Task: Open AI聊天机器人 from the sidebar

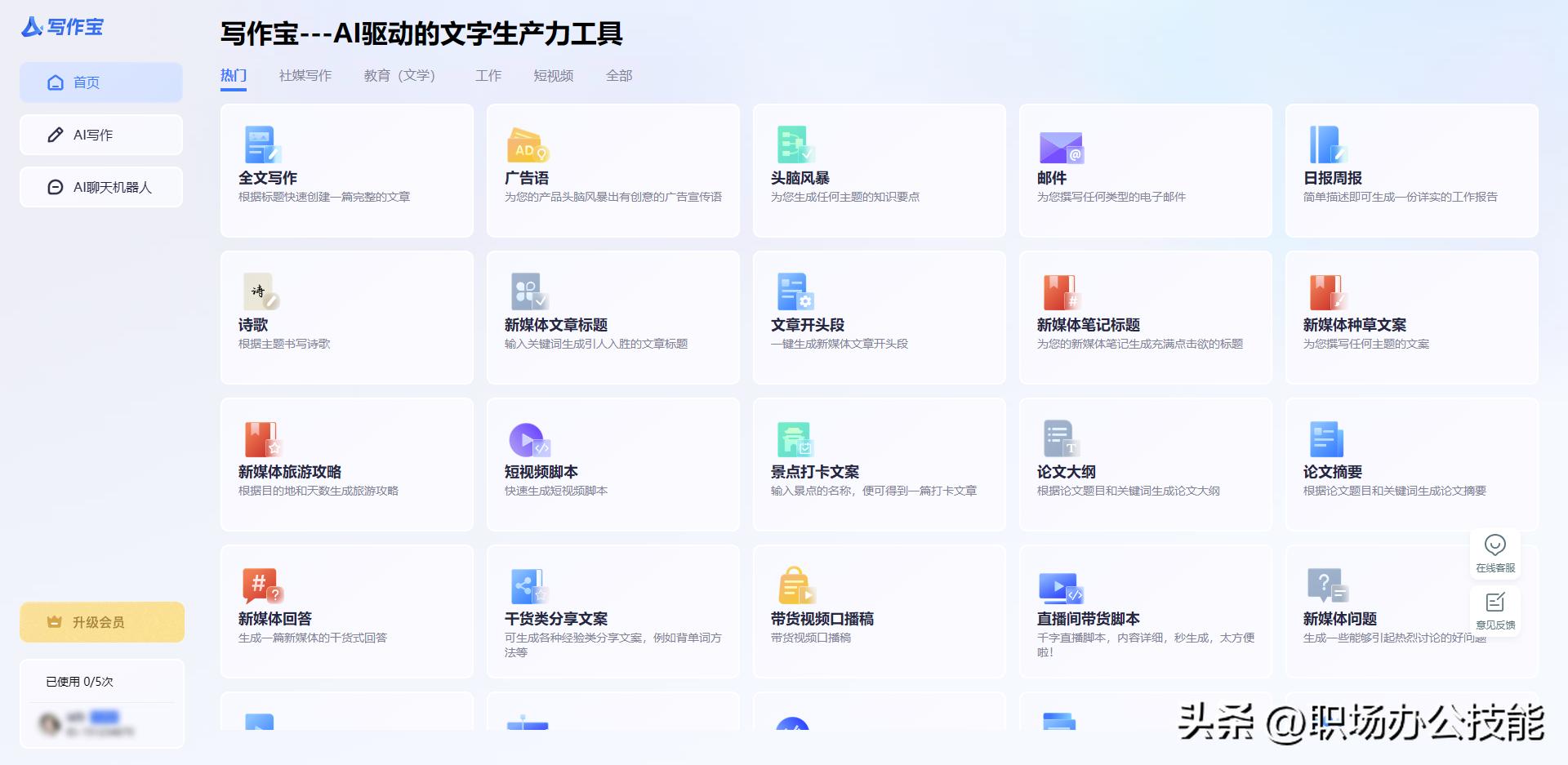Action: (x=100, y=186)
